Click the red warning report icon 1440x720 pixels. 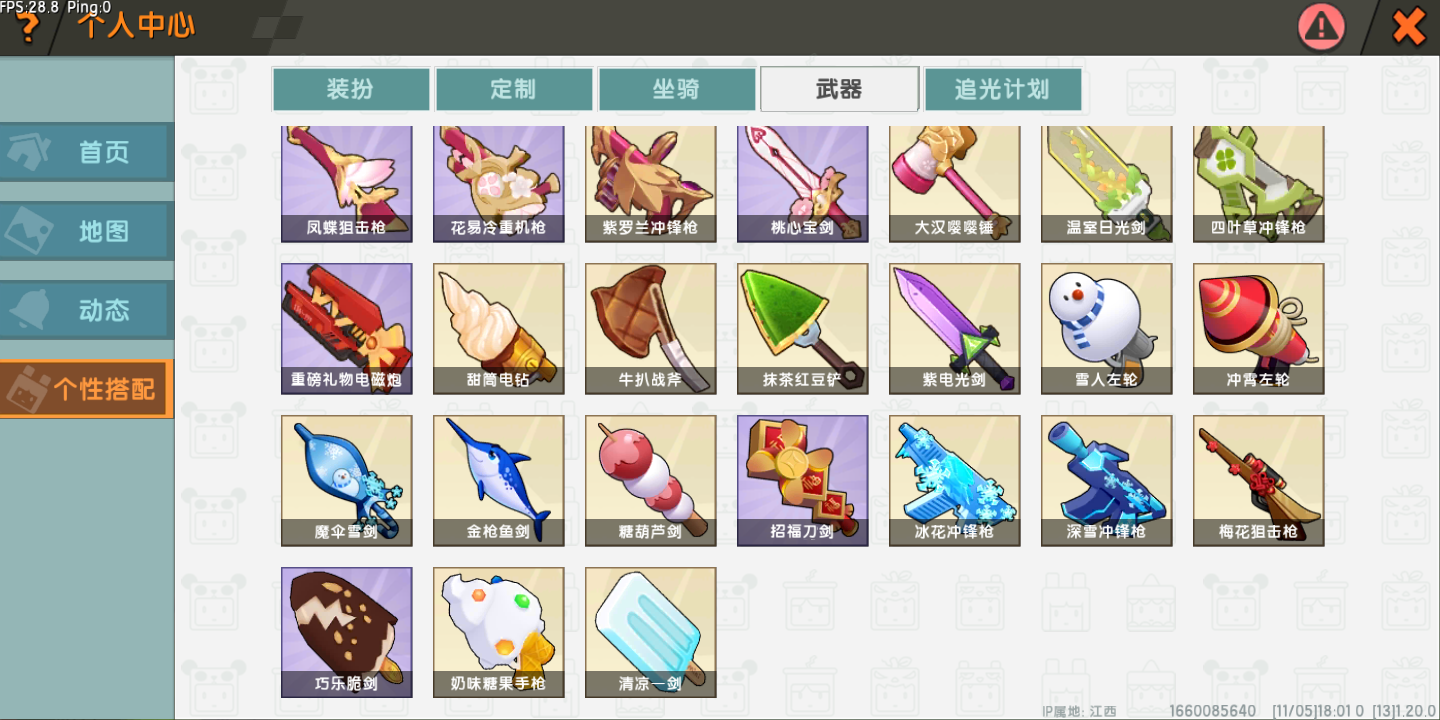1321,27
